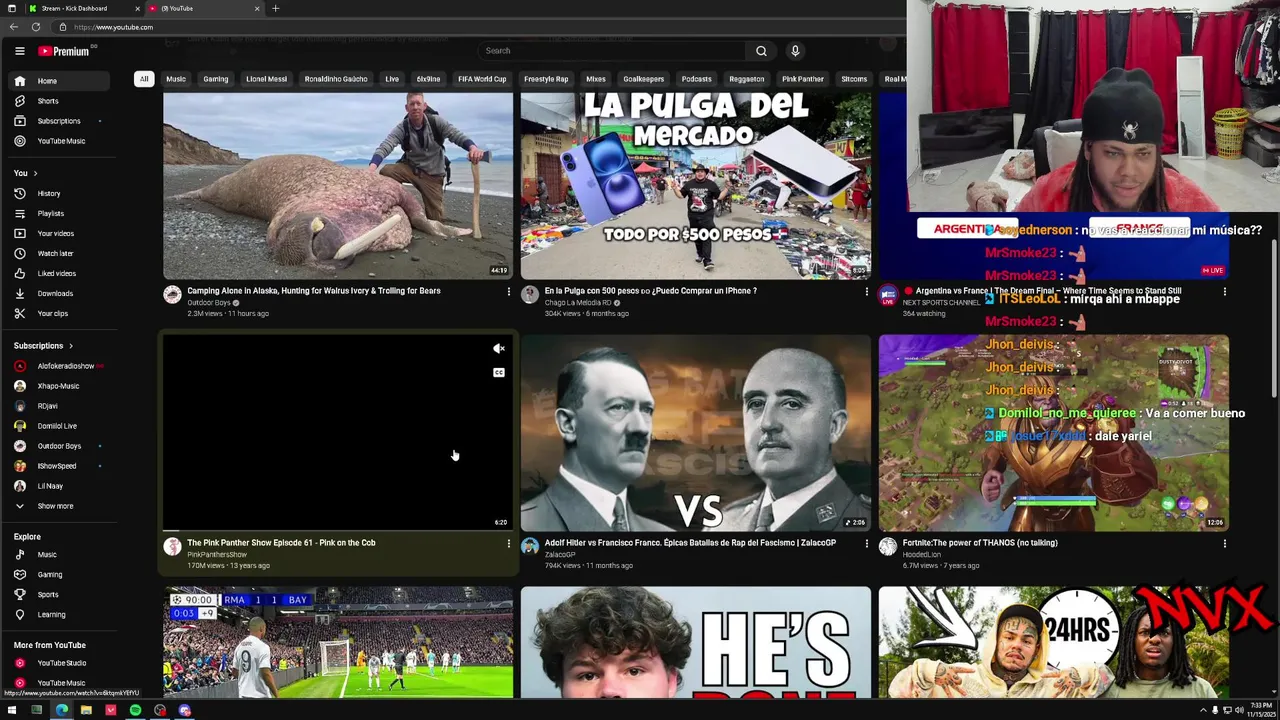1280x720 pixels.
Task: Open HoodedLion channel link
Action: click(x=921, y=554)
